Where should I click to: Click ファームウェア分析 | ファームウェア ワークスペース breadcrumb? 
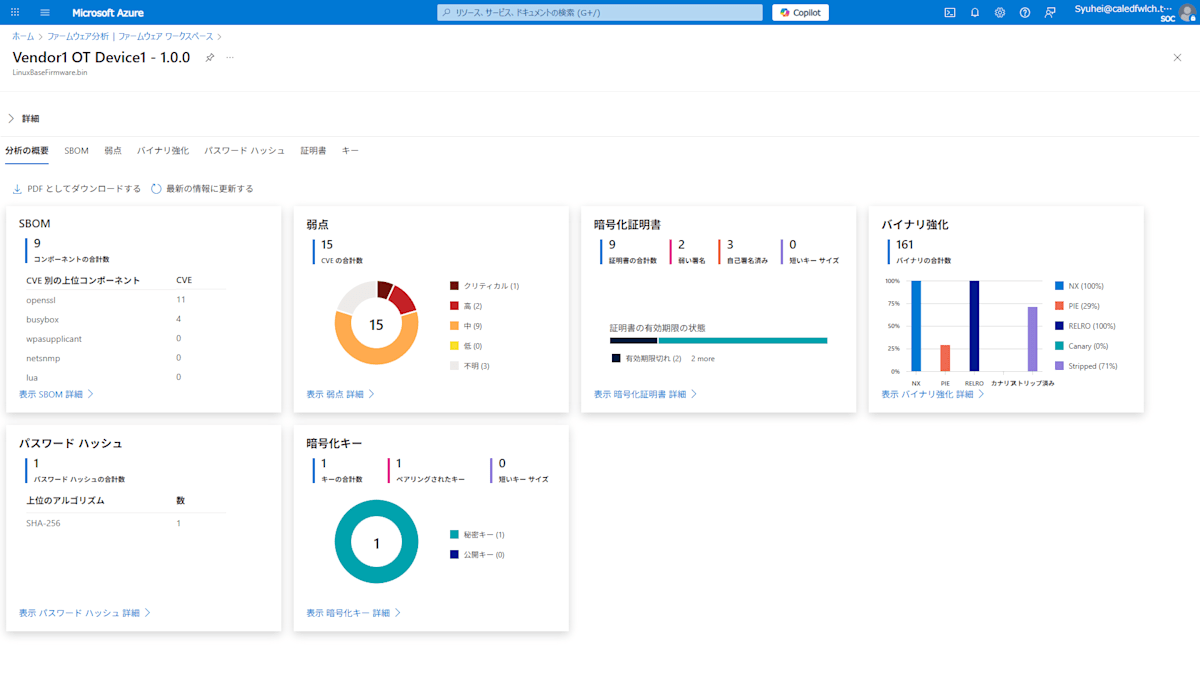point(130,36)
